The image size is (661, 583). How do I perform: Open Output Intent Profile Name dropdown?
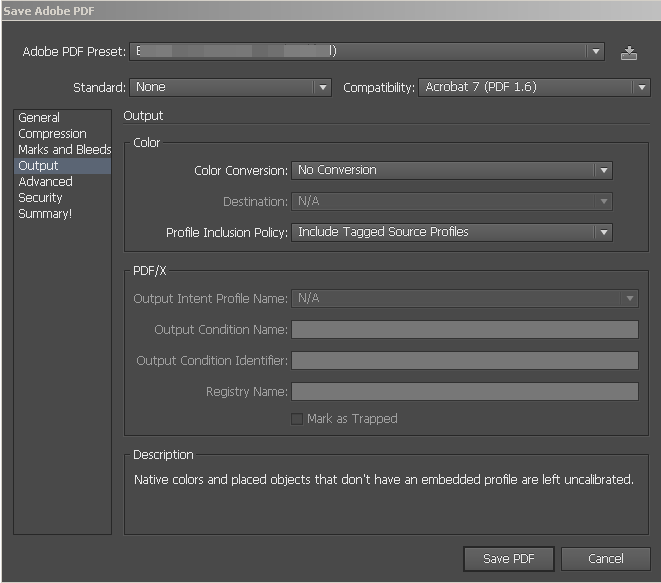tap(464, 298)
